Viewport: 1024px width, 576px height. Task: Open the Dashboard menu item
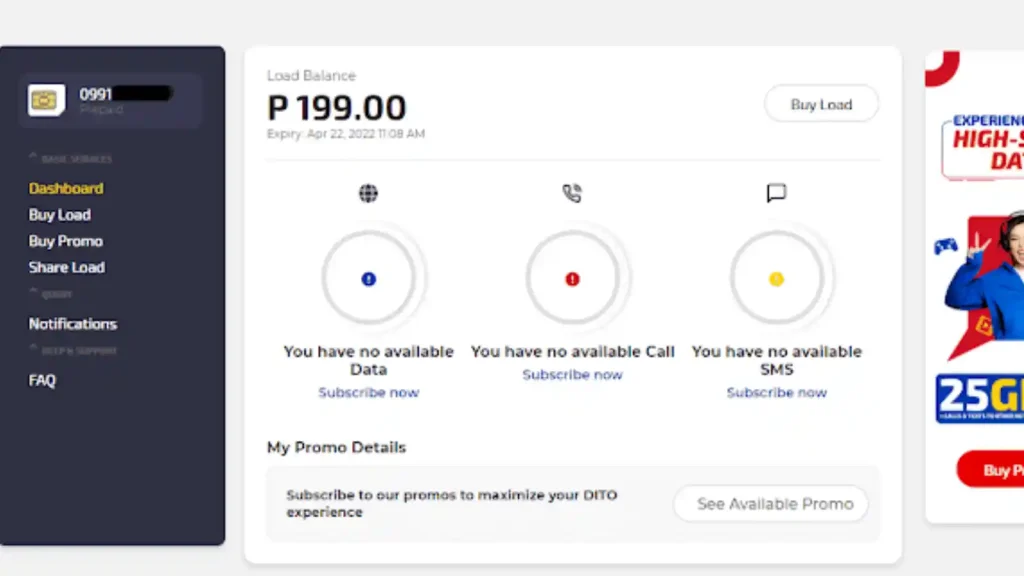click(x=66, y=188)
